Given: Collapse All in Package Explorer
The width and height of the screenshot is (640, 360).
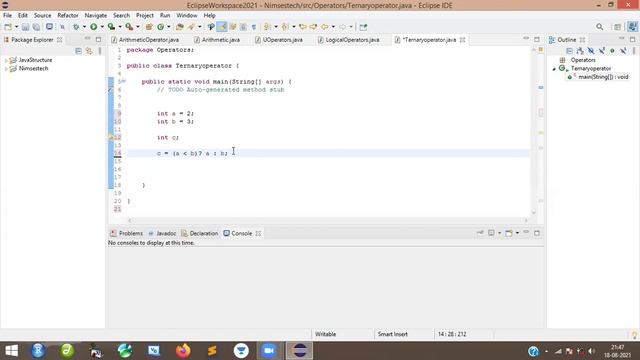Looking at the screenshot, I should (78, 51).
